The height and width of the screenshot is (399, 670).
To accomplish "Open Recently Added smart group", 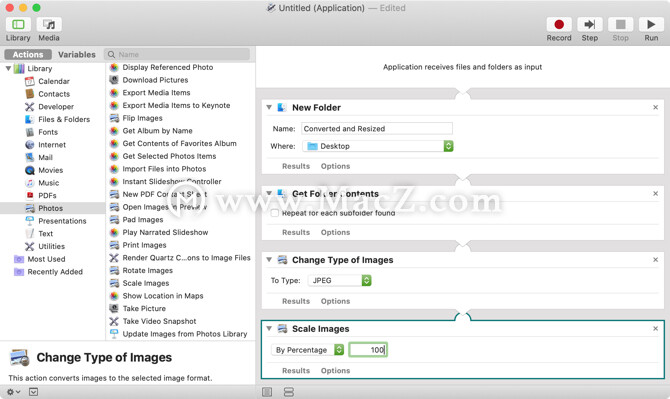I will point(55,272).
